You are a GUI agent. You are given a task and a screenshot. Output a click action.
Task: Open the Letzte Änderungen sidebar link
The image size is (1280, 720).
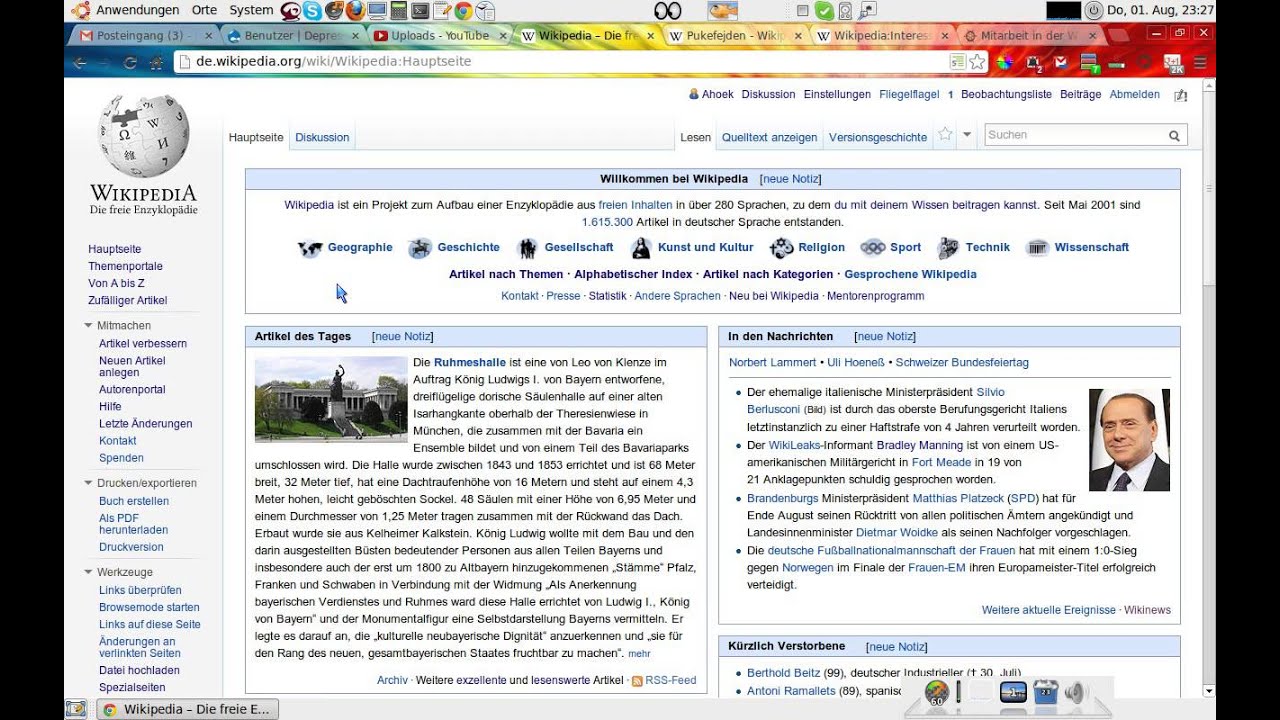(x=146, y=423)
